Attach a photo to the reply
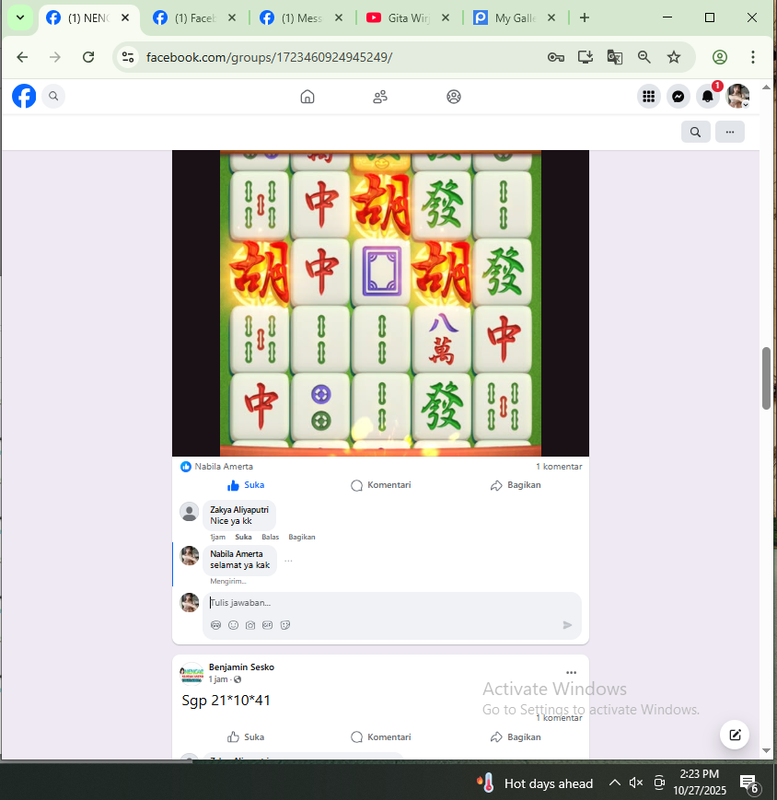This screenshot has height=800, width=777. click(x=250, y=625)
